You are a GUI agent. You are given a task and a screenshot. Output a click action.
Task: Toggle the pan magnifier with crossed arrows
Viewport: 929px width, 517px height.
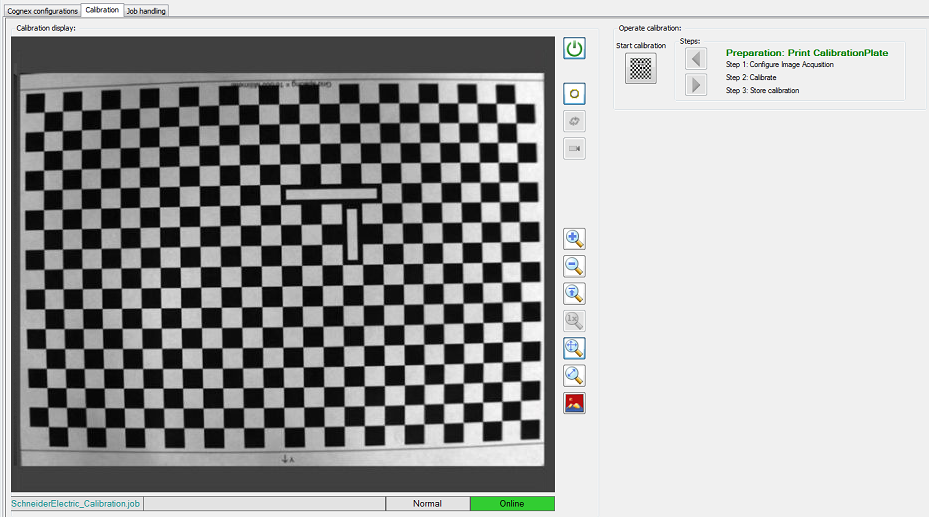[574, 348]
